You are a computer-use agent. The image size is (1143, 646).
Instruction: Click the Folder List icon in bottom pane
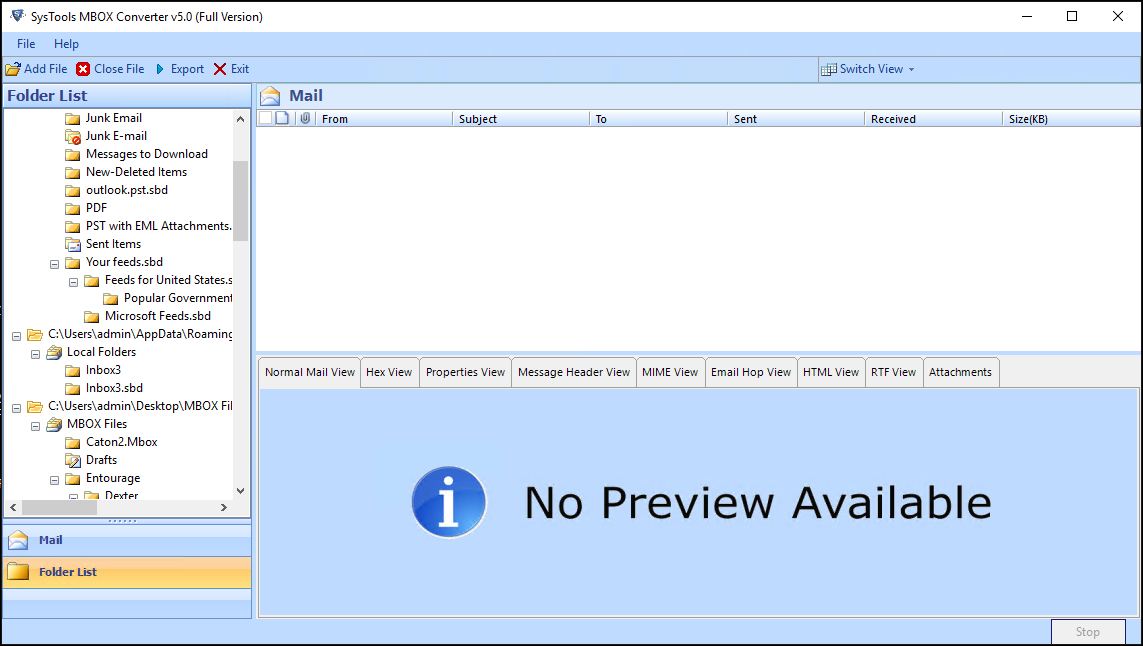click(18, 572)
